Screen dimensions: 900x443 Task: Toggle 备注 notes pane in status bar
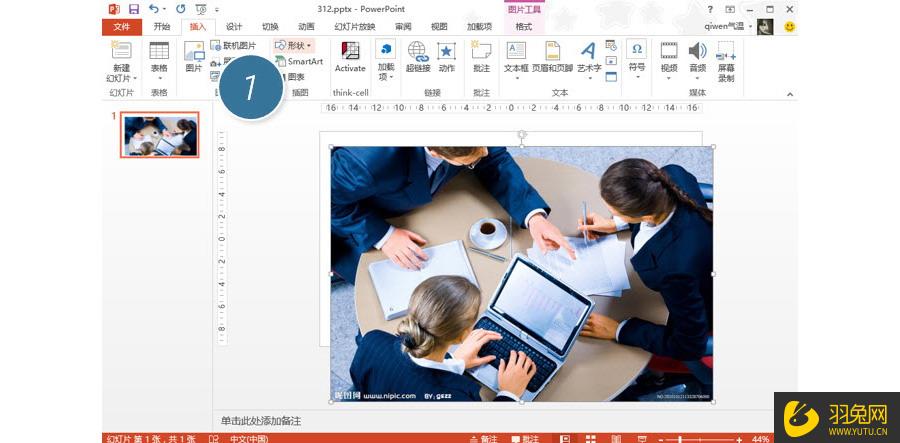483,439
